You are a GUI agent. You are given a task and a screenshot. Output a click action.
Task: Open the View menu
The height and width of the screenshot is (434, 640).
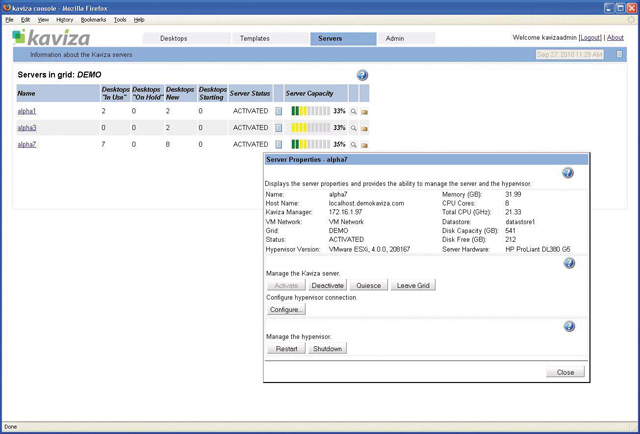[43, 20]
